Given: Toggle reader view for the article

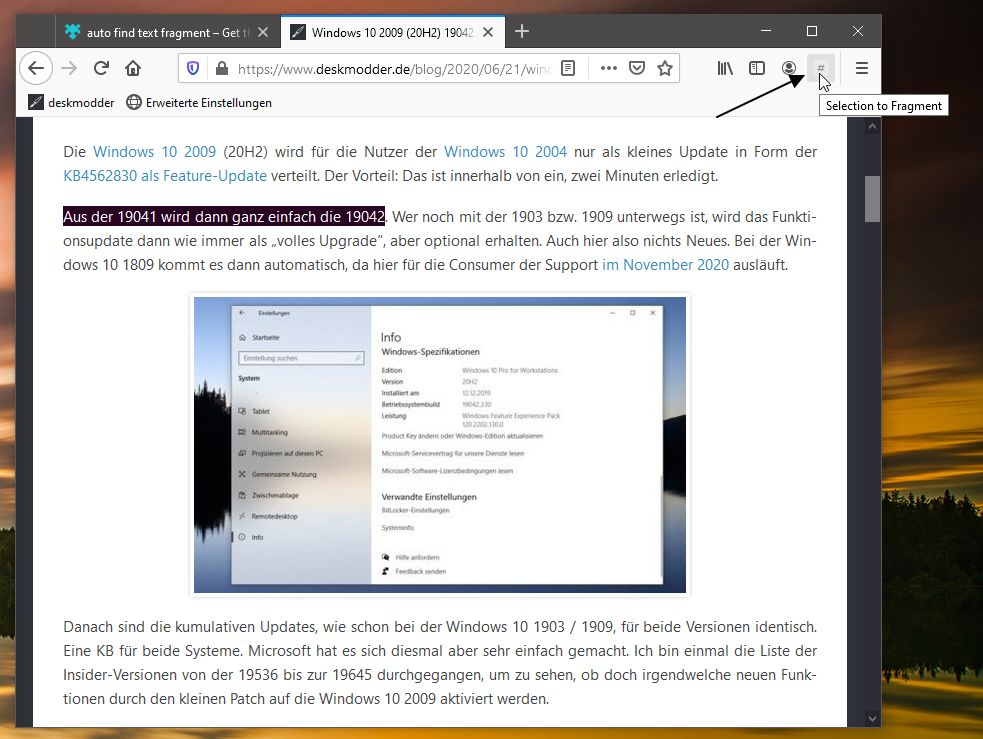Looking at the screenshot, I should click(568, 68).
